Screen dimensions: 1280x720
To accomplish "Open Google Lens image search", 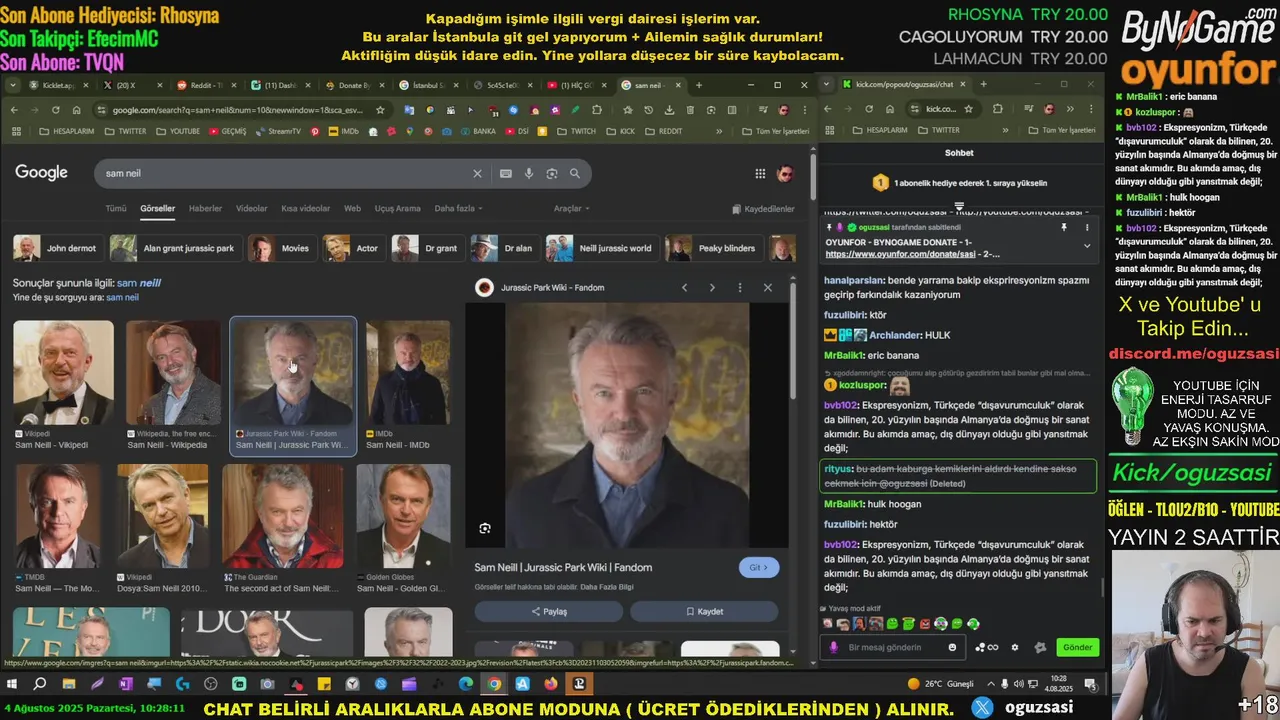I will [x=552, y=173].
